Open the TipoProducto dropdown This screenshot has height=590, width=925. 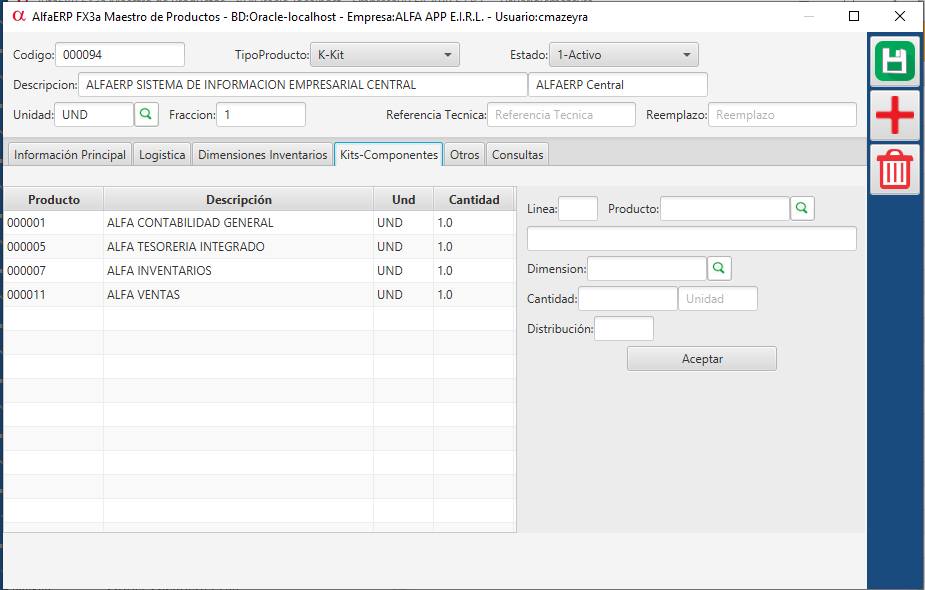pyautogui.click(x=384, y=55)
